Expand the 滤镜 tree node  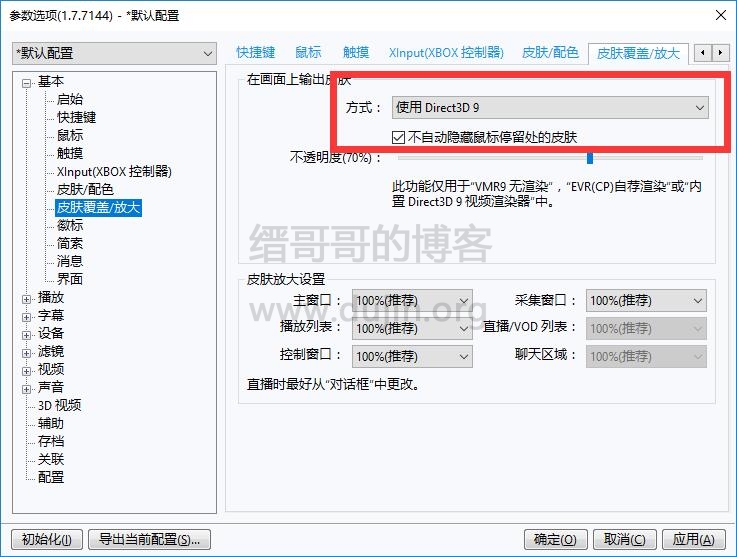27,353
